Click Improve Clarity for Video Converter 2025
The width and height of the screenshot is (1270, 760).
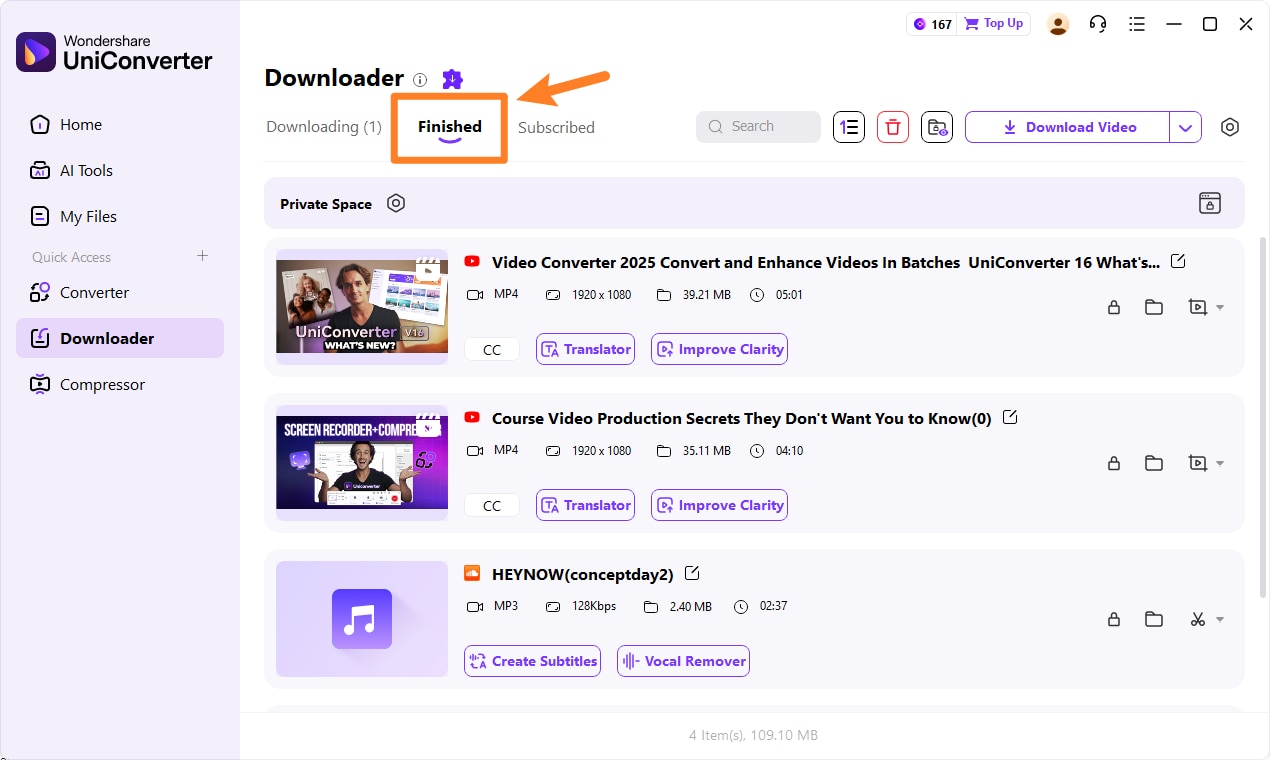(x=720, y=349)
